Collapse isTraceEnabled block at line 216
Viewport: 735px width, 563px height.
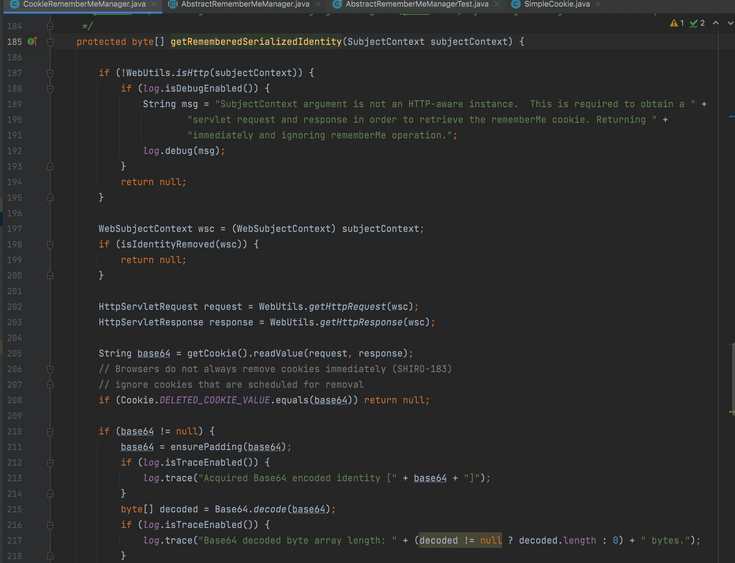(x=50, y=525)
